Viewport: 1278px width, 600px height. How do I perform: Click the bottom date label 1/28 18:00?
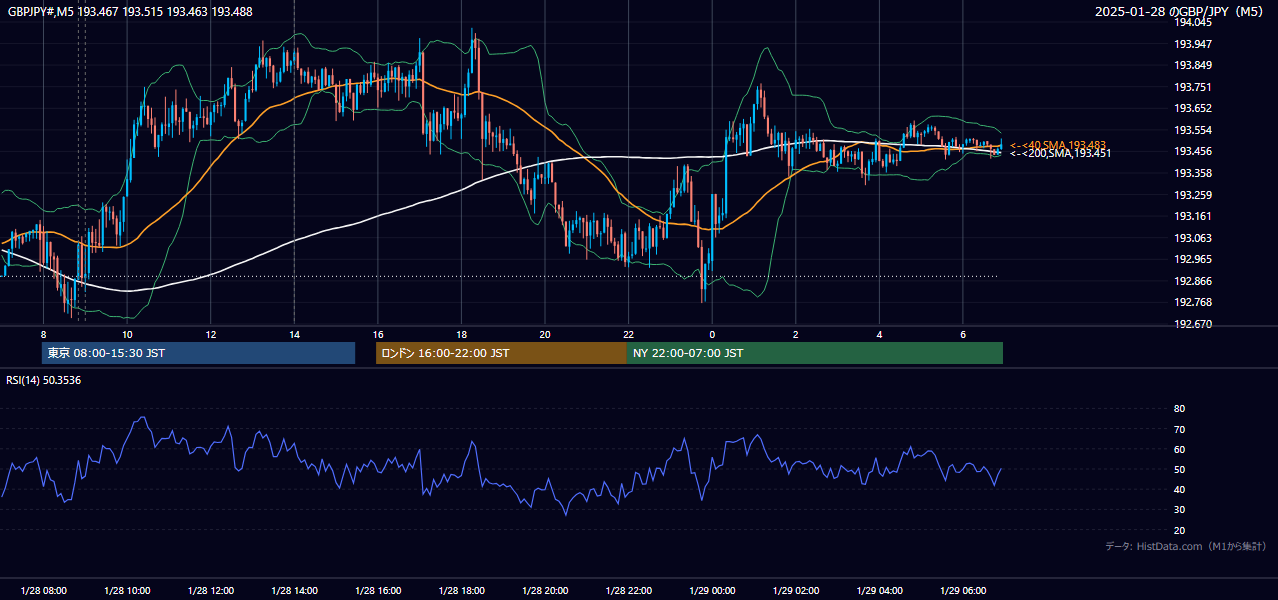tap(461, 591)
